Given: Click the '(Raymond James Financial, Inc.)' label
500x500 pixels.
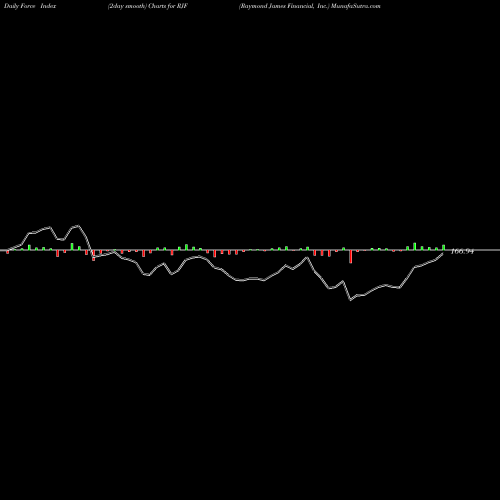Looking at the screenshot, I should [284, 6].
